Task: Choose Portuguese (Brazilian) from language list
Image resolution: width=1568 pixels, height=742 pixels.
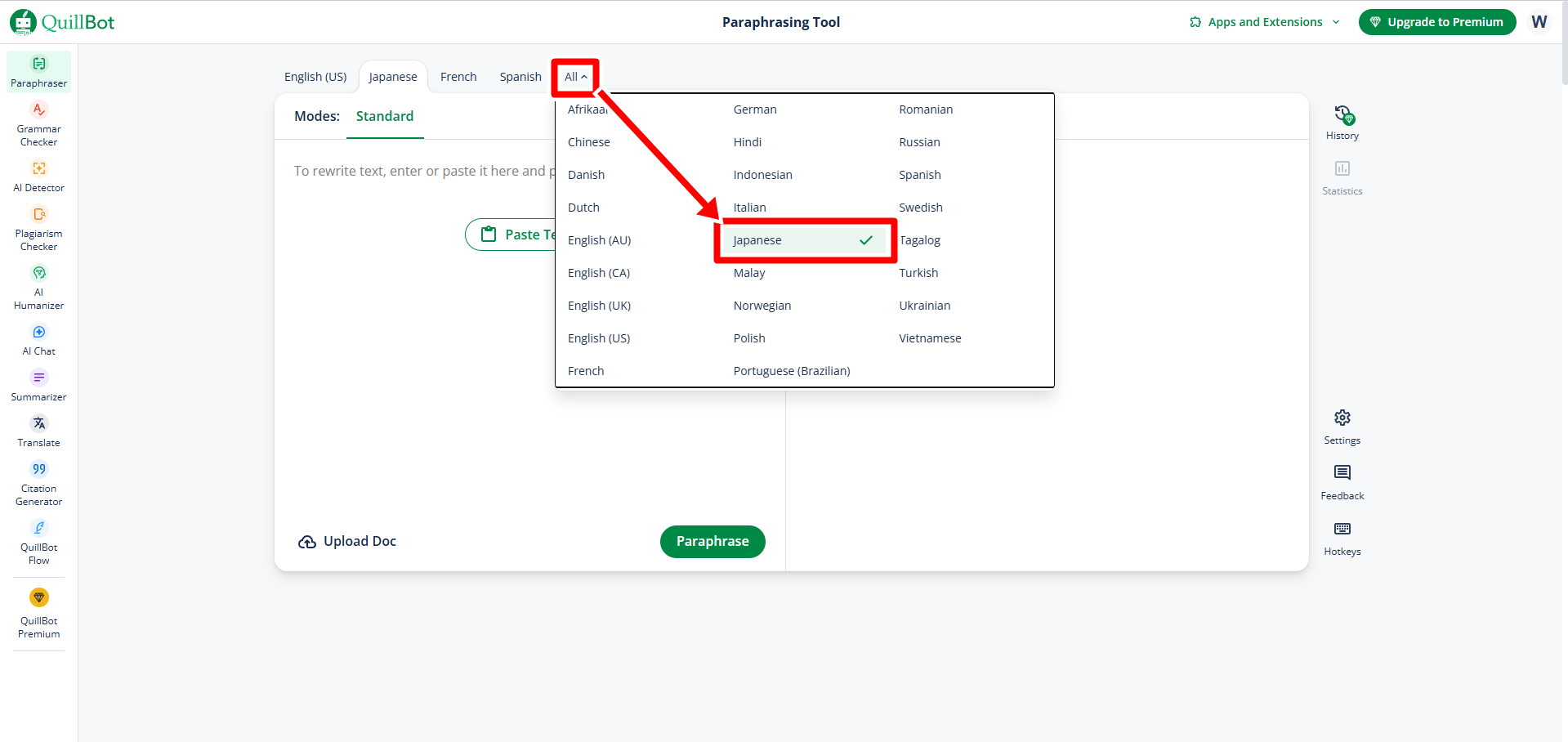Action: 805,371
